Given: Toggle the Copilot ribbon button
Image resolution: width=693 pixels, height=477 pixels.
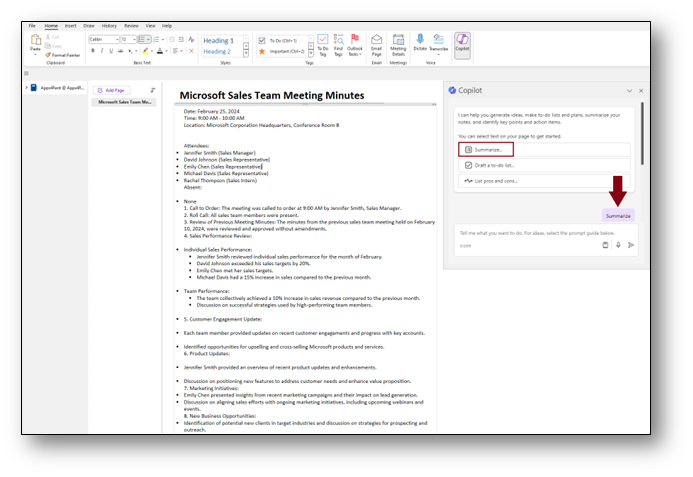Looking at the screenshot, I should (462, 45).
